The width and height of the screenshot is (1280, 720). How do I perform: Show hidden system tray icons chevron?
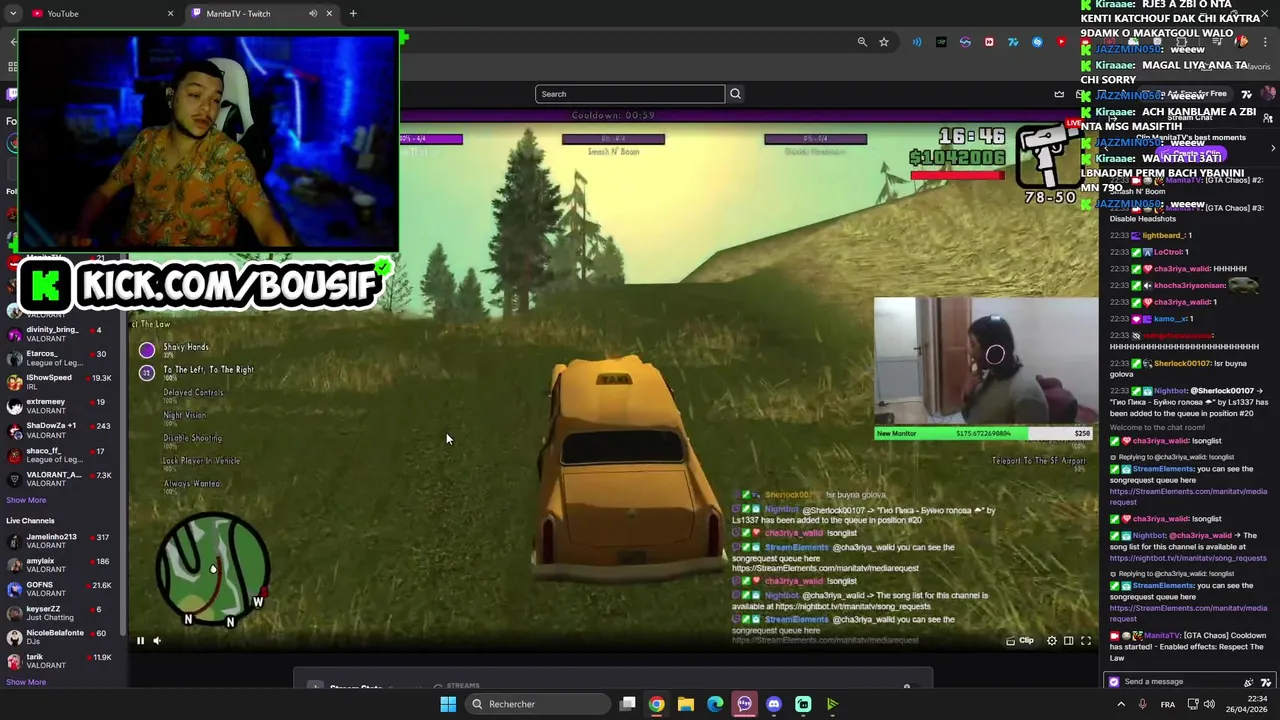pos(1120,704)
